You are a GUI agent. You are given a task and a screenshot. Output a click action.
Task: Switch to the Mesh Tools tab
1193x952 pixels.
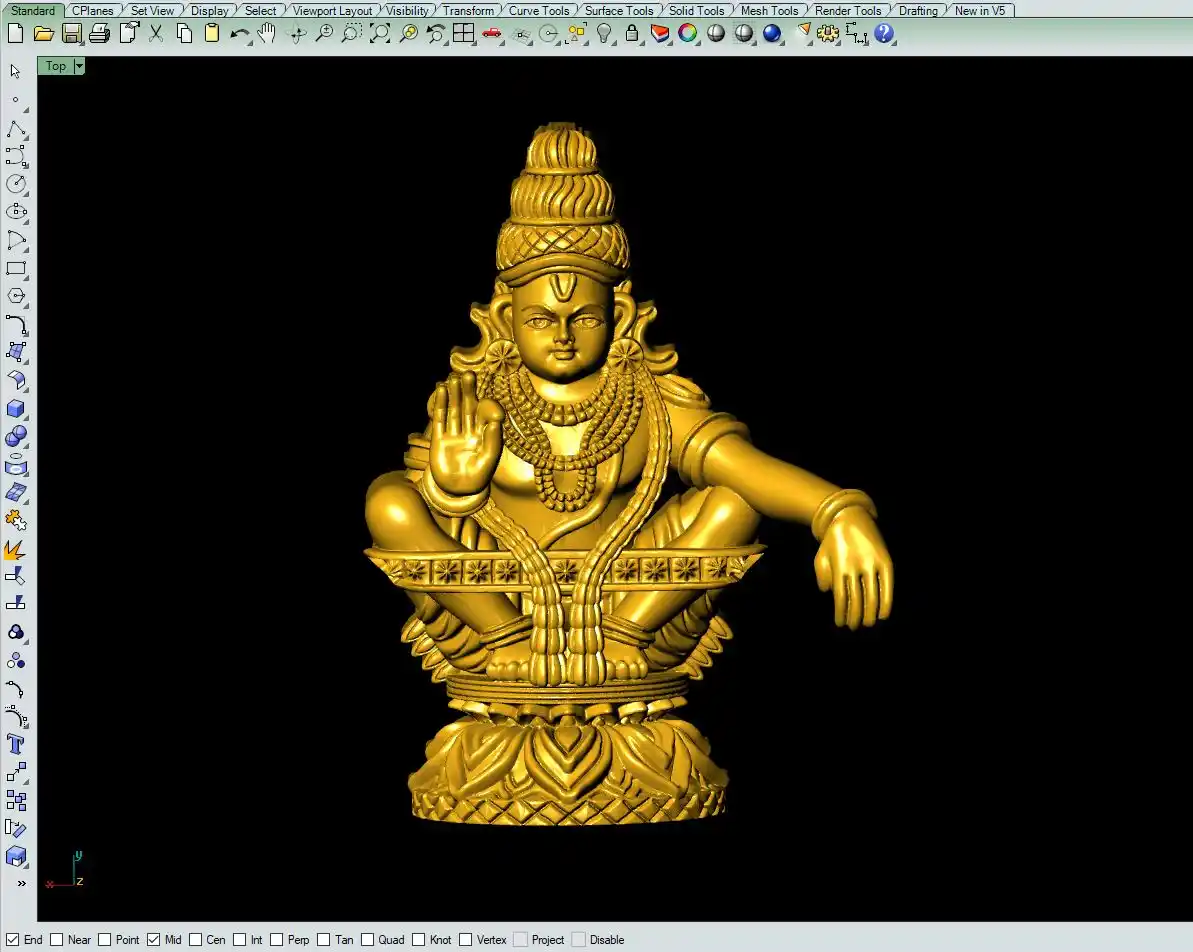click(769, 11)
